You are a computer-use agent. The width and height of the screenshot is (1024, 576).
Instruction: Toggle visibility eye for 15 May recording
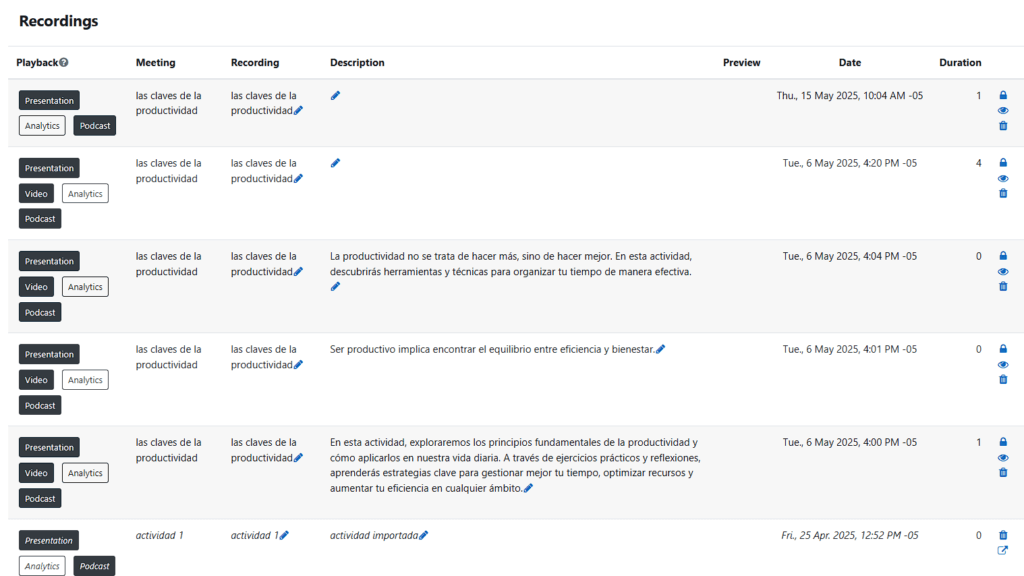(x=1003, y=110)
